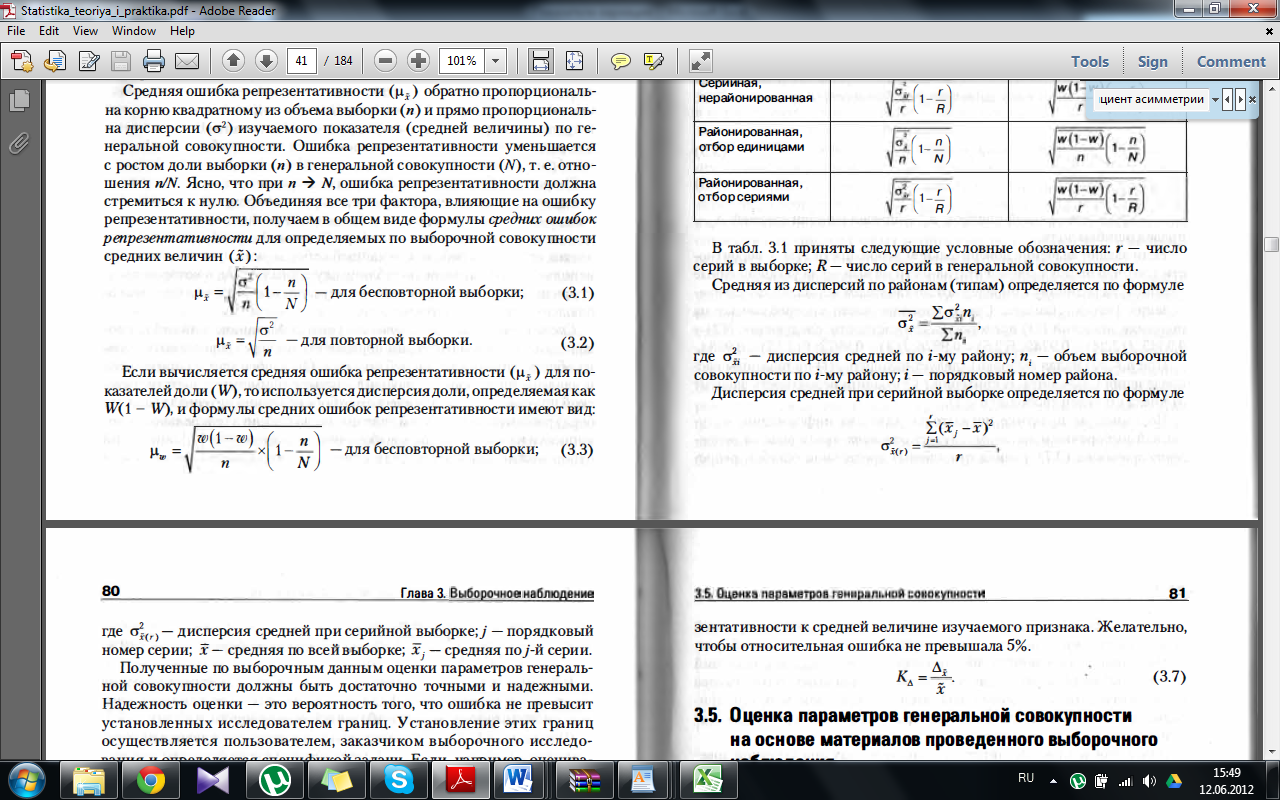
Task: Click the volume speaker tray icon
Action: point(1148,780)
